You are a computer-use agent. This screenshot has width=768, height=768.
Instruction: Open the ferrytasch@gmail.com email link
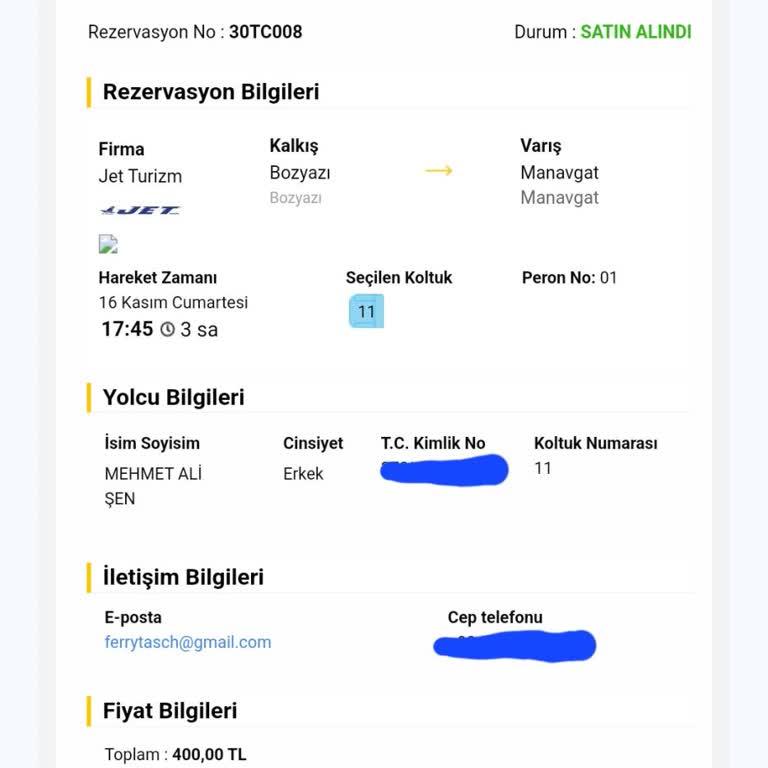[x=188, y=642]
